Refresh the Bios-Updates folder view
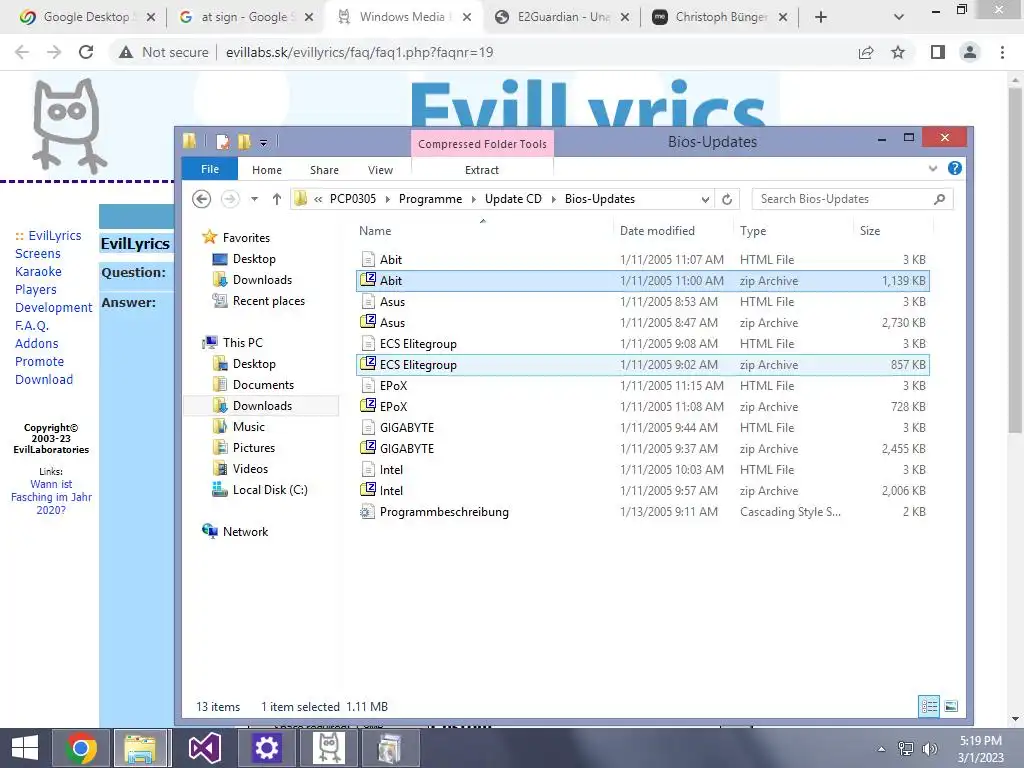 coord(727,199)
